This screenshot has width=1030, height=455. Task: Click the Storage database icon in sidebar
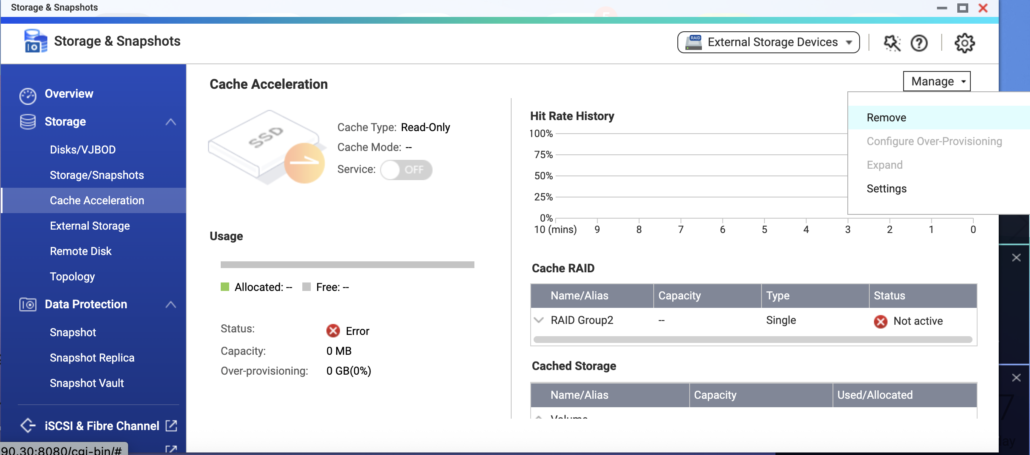coord(28,122)
